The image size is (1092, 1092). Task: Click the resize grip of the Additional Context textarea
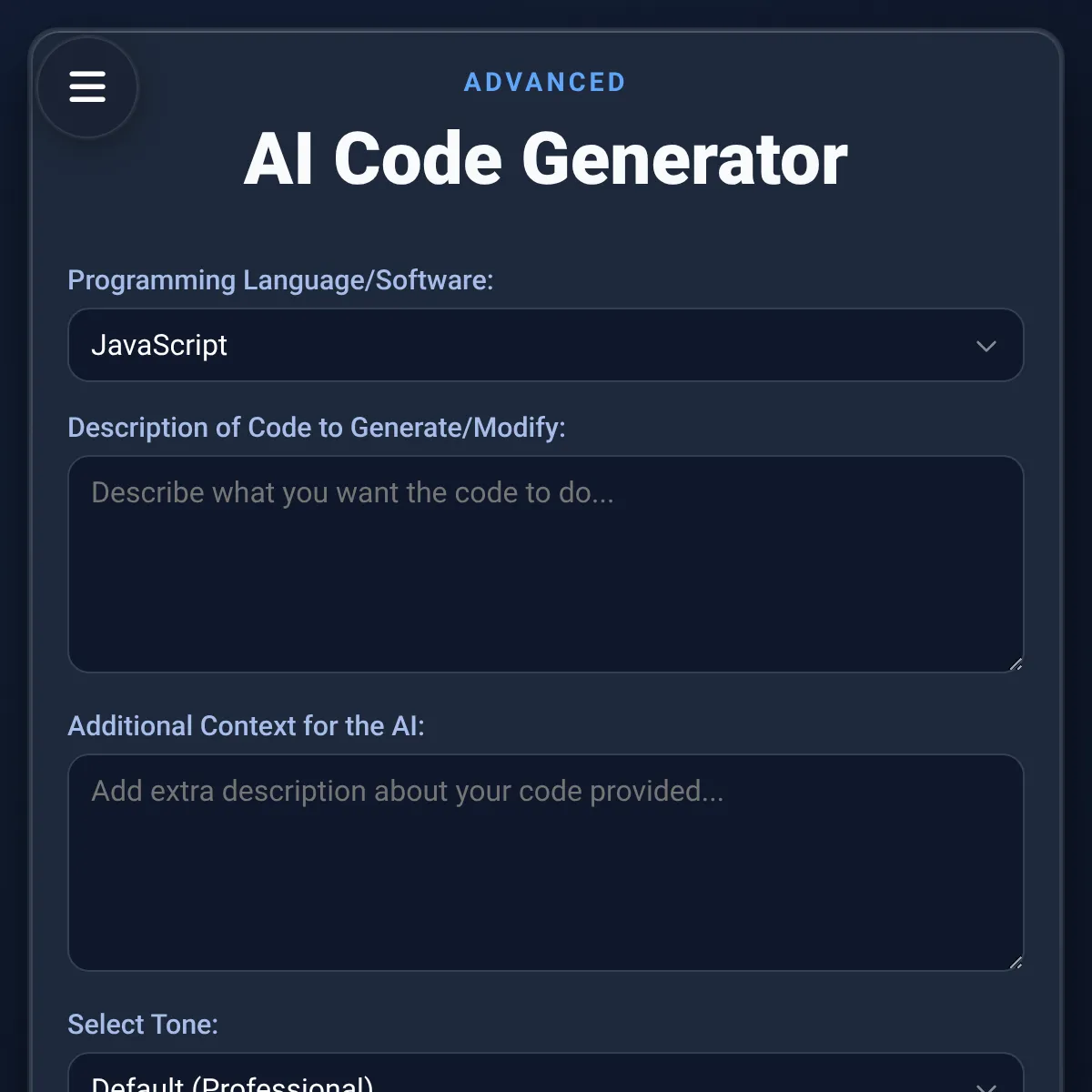click(1016, 963)
